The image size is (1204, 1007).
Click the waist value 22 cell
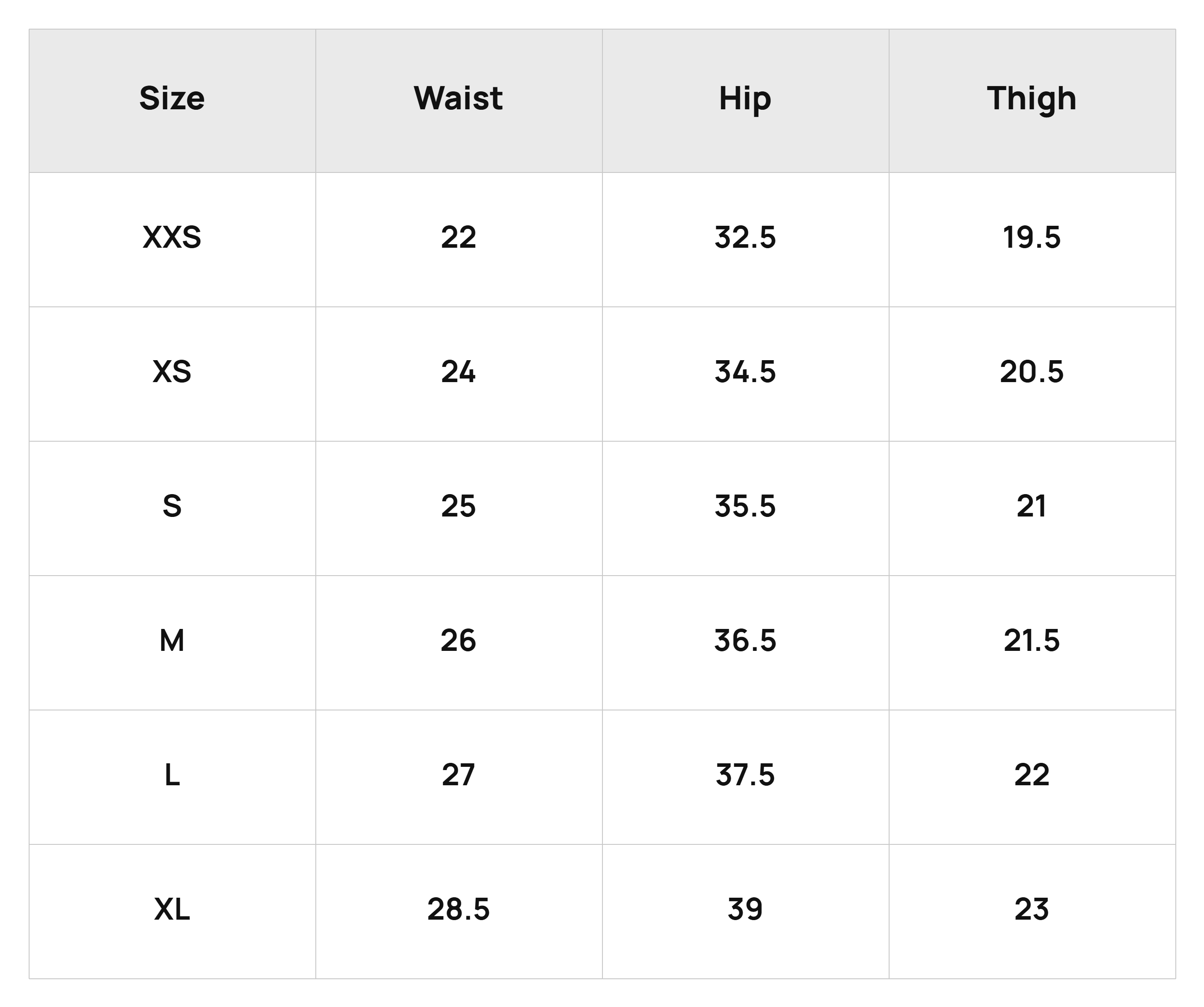click(459, 239)
